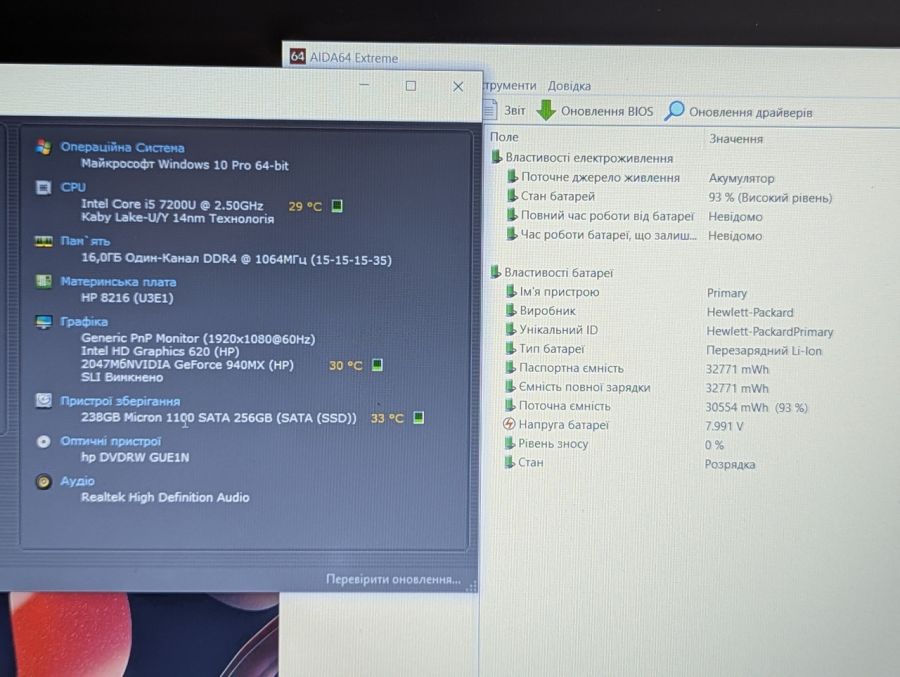
Task: Click the disc icon beside Оптичні пристрої
Action: pyautogui.click(x=43, y=441)
